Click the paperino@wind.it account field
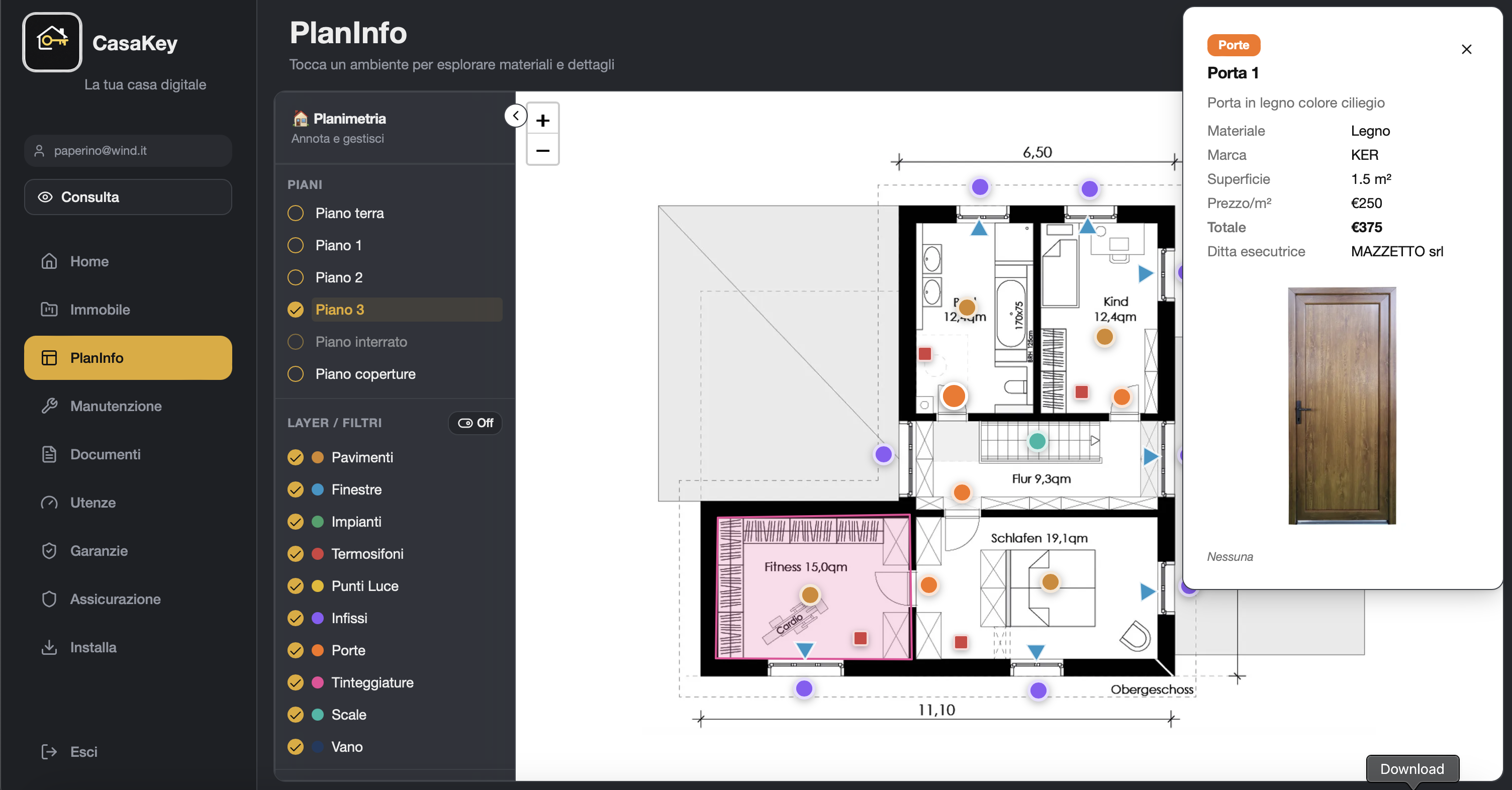 (128, 150)
